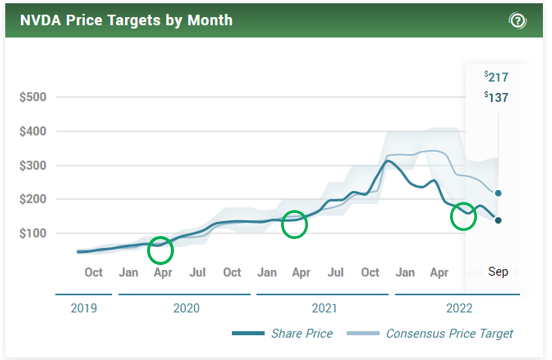Screen dimensions: 552x360
Task: Click the 2022 year label
Action: (x=459, y=308)
